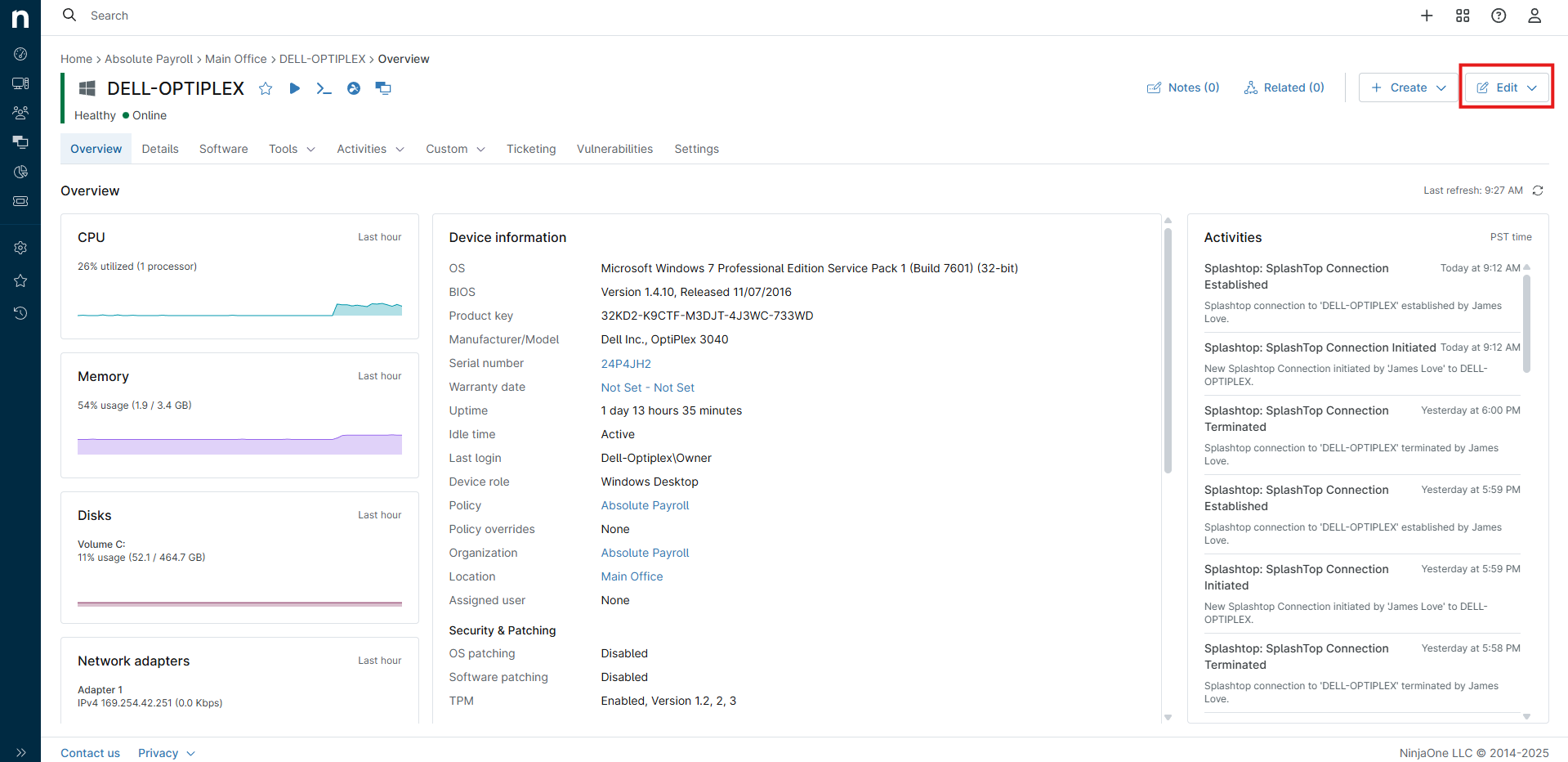This screenshot has height=762, width=1568.
Task: Click the Device information panel scrollbar
Action: click(x=1168, y=352)
